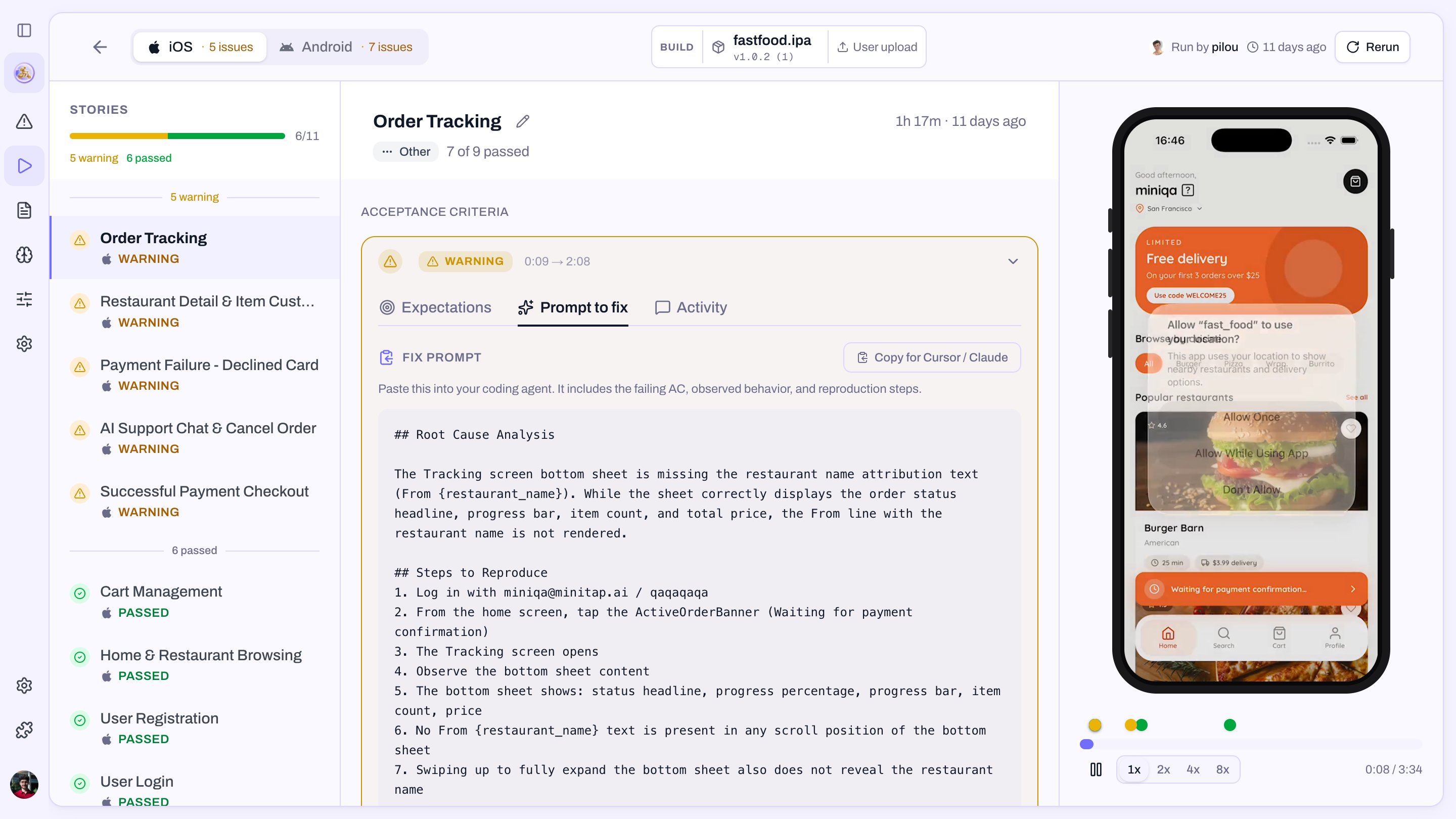
Task: Switch to the Android platform results
Action: [x=346, y=47]
